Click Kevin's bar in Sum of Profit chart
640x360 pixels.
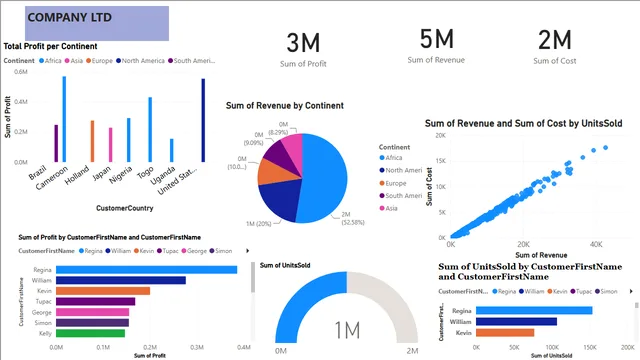pos(103,291)
